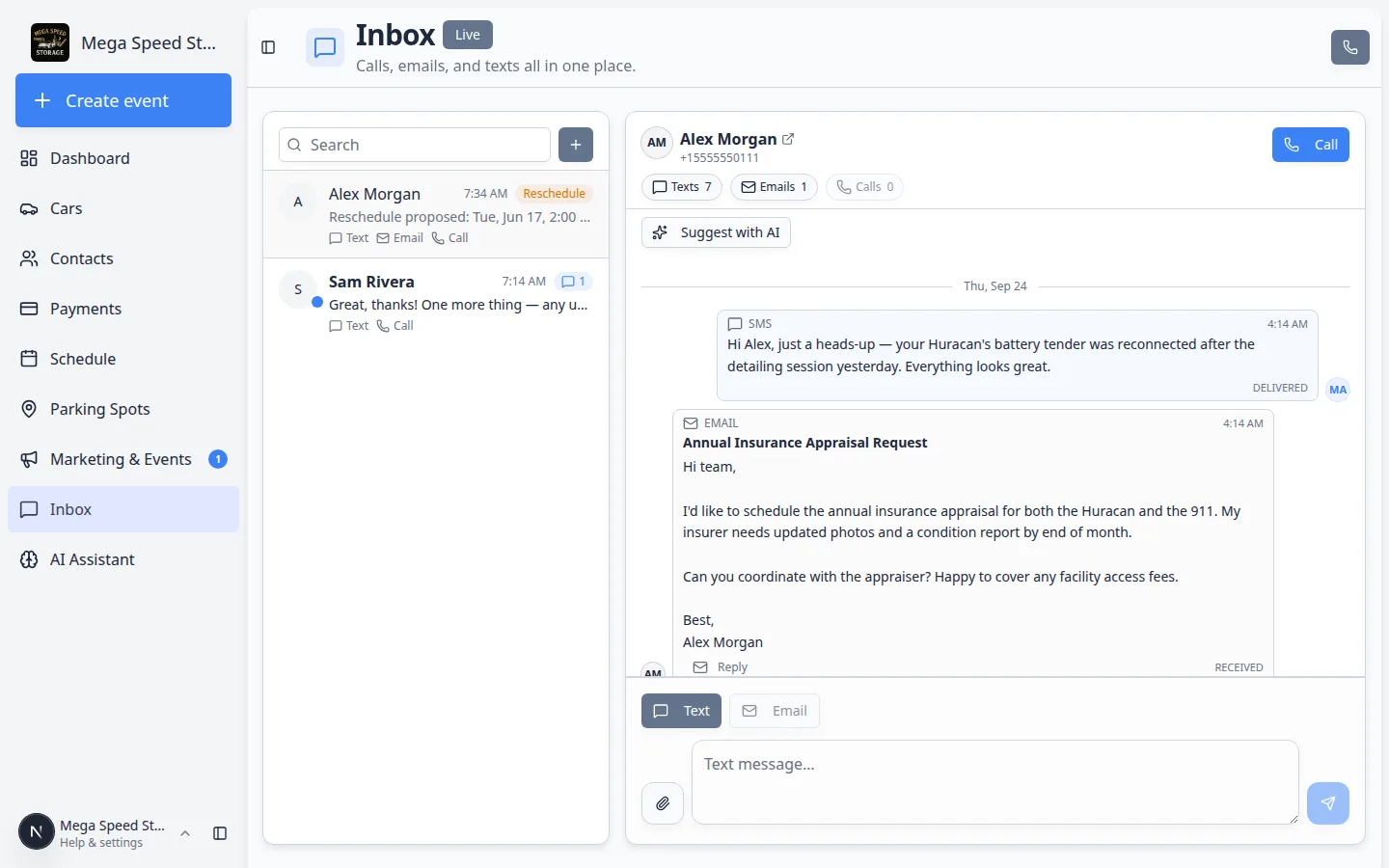This screenshot has width=1389, height=868.
Task: Click the Live status badge
Action: pos(468,35)
